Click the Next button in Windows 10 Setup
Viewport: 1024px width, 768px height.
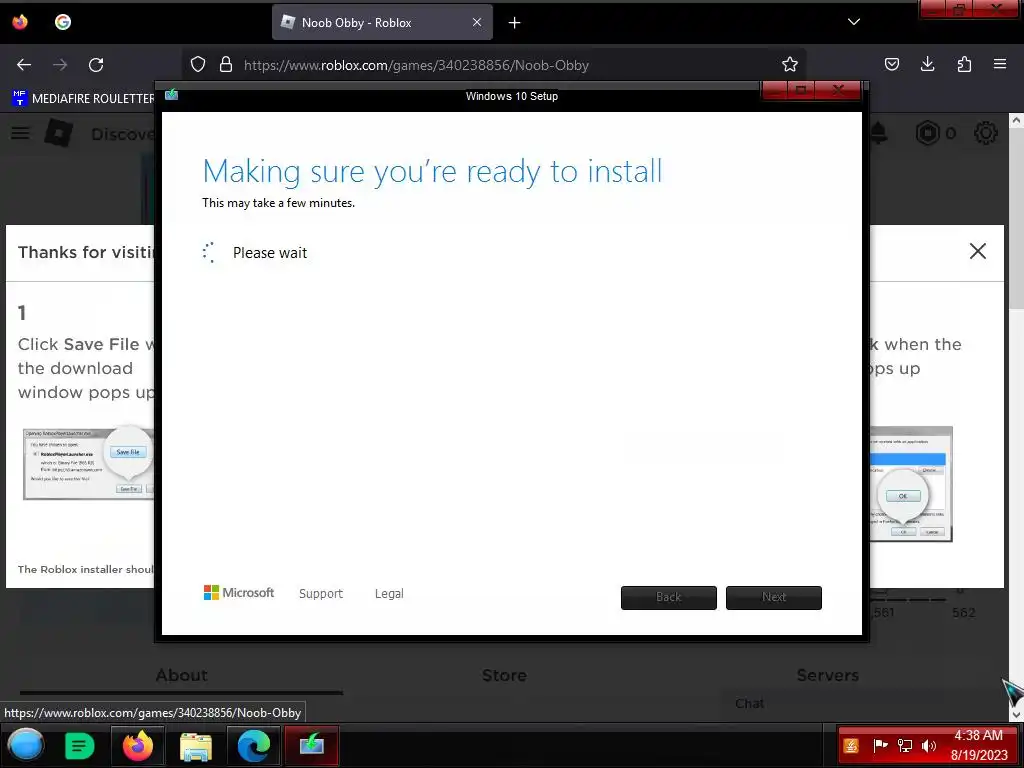click(774, 598)
